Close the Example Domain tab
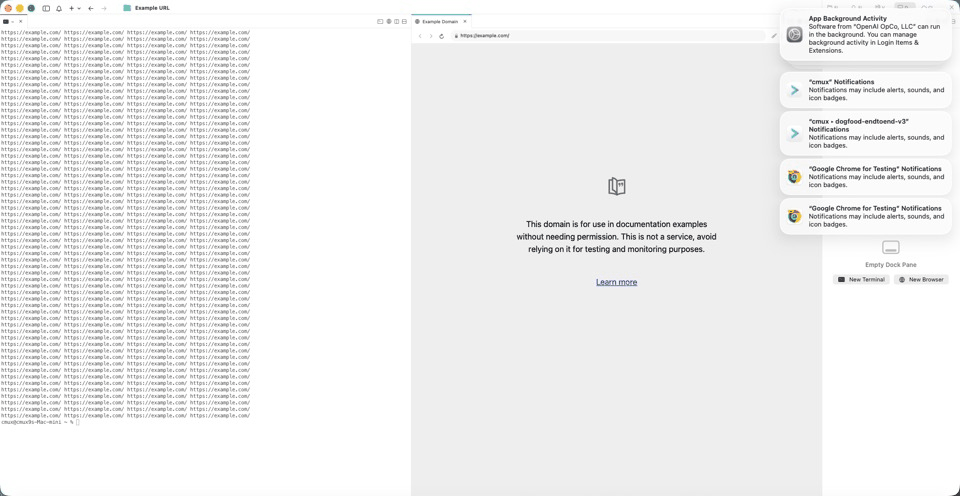This screenshot has height=496, width=960. tap(465, 21)
